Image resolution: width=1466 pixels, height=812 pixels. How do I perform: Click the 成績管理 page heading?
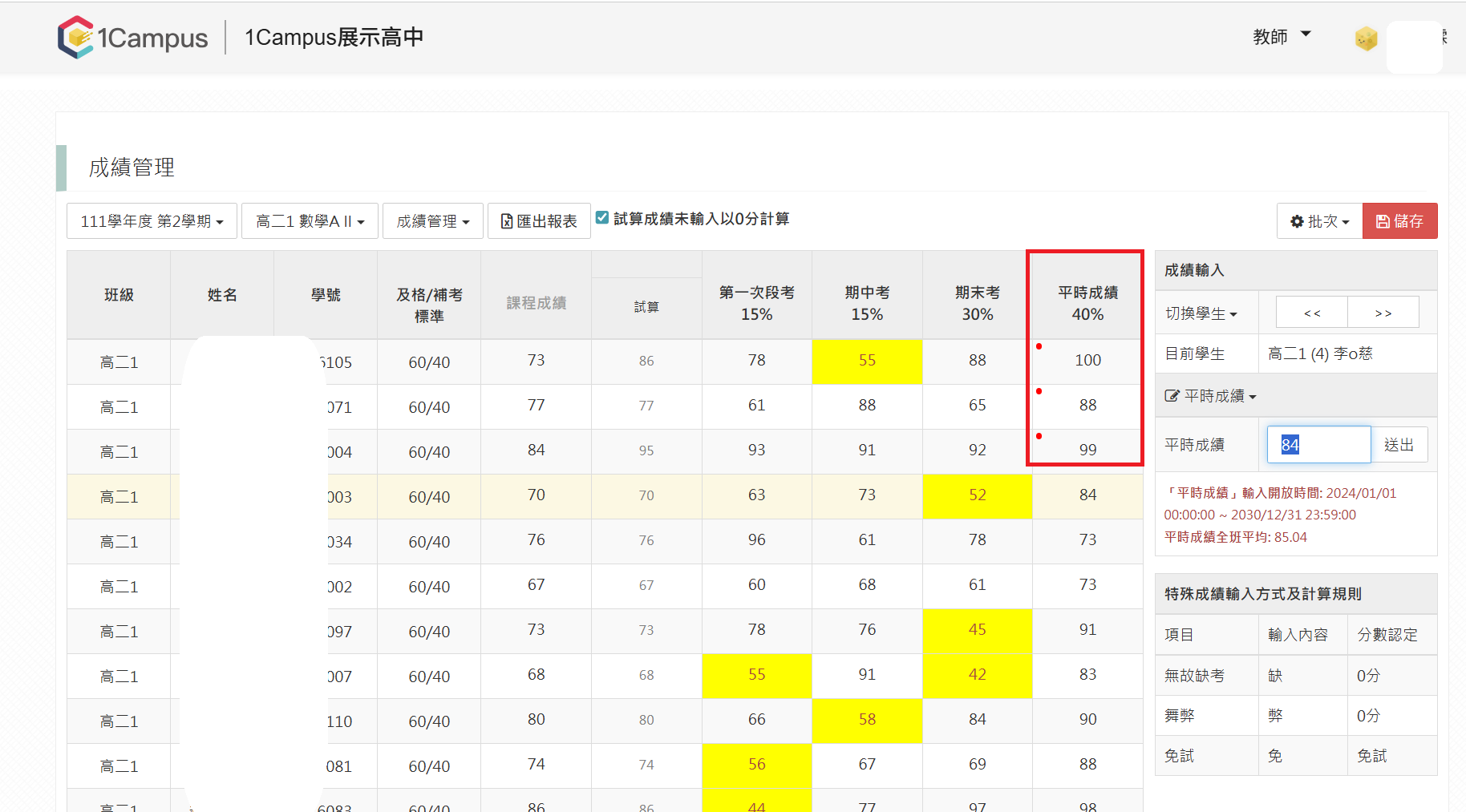click(x=132, y=168)
